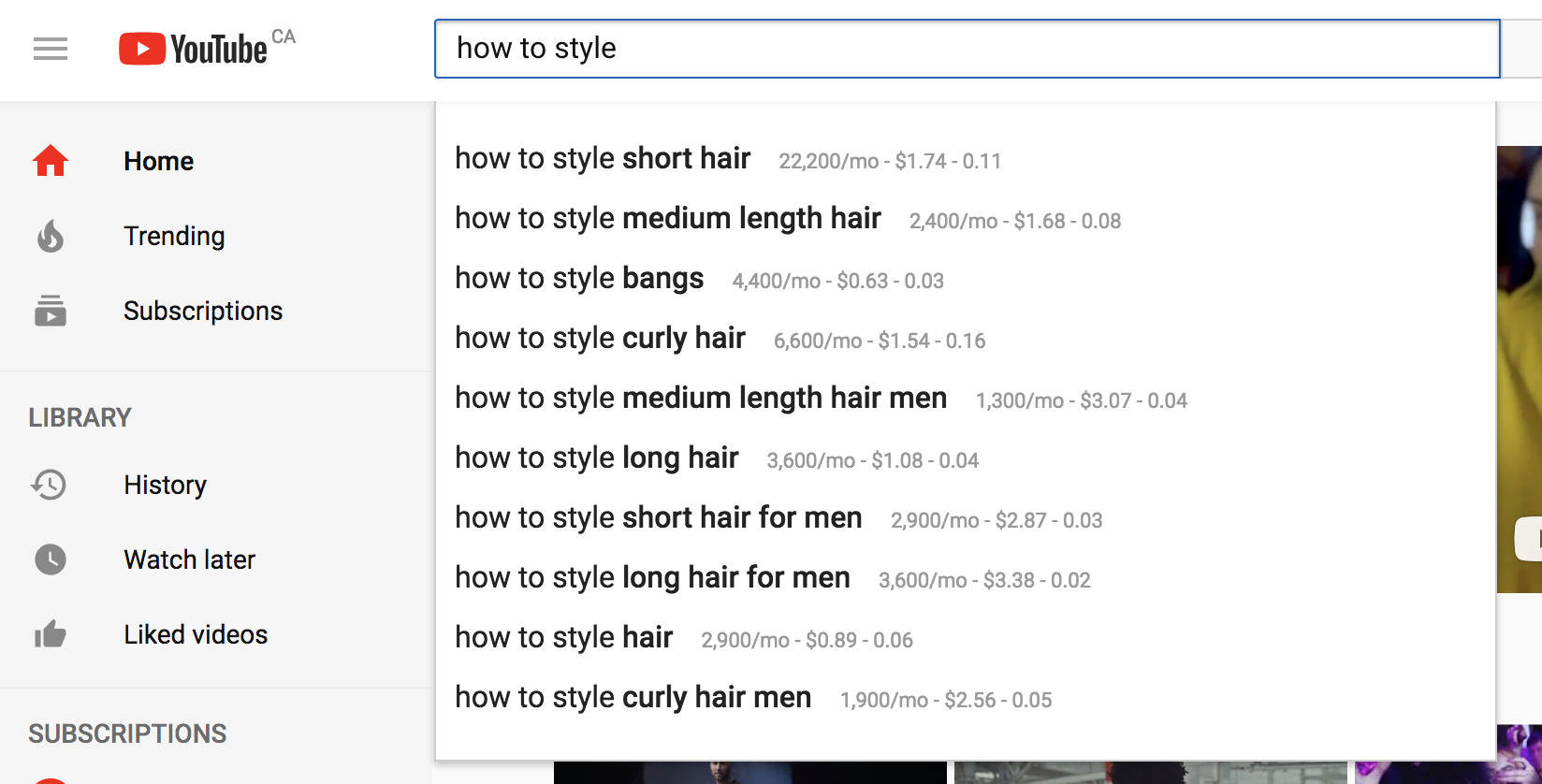Click the Home house icon
The height and width of the screenshot is (784, 1542).
click(51, 161)
